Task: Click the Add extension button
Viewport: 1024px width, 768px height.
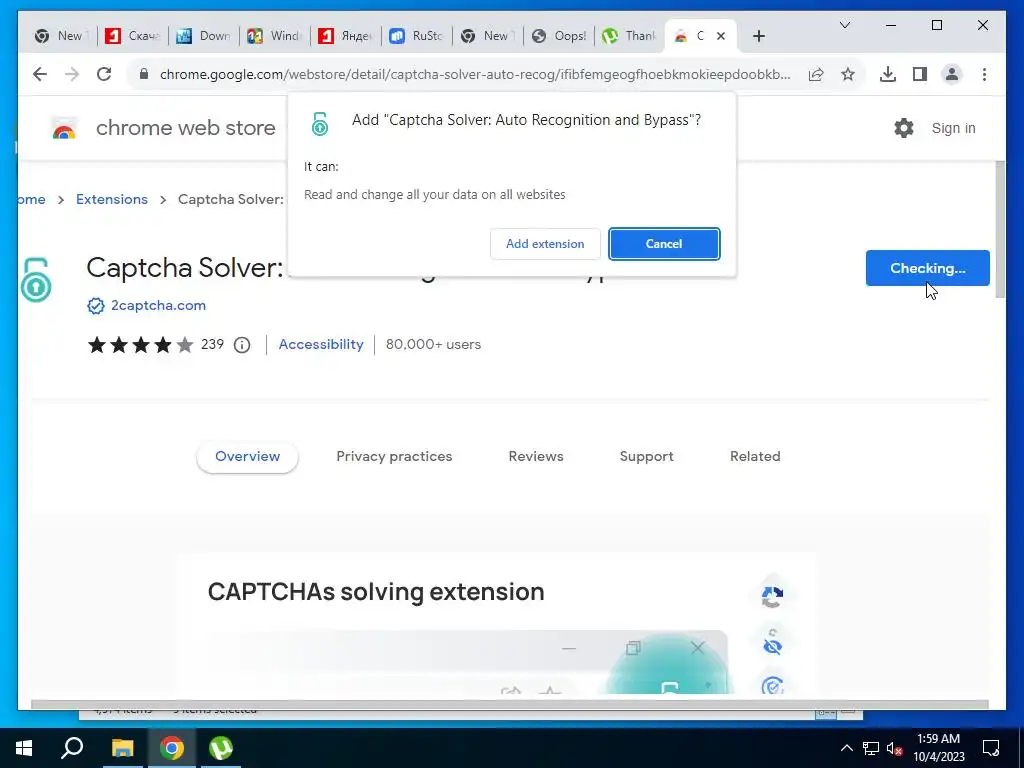Action: [x=545, y=244]
